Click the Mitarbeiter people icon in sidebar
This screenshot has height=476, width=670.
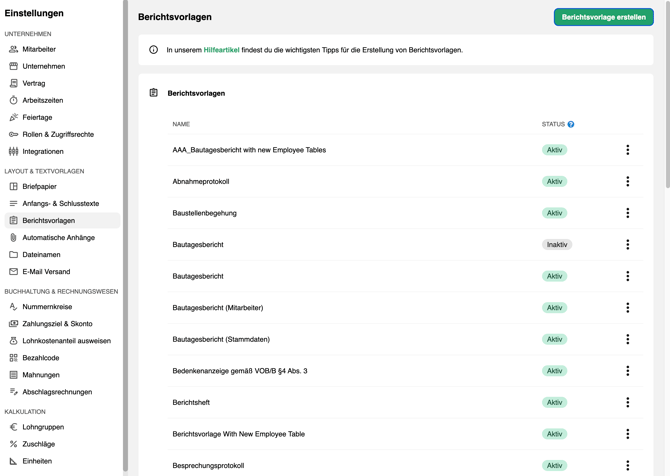pos(14,49)
